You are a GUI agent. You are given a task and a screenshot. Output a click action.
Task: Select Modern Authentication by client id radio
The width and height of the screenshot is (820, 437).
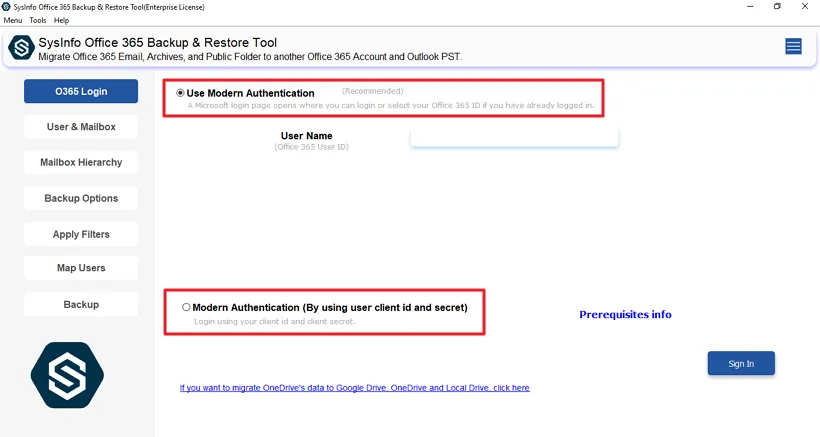click(186, 307)
